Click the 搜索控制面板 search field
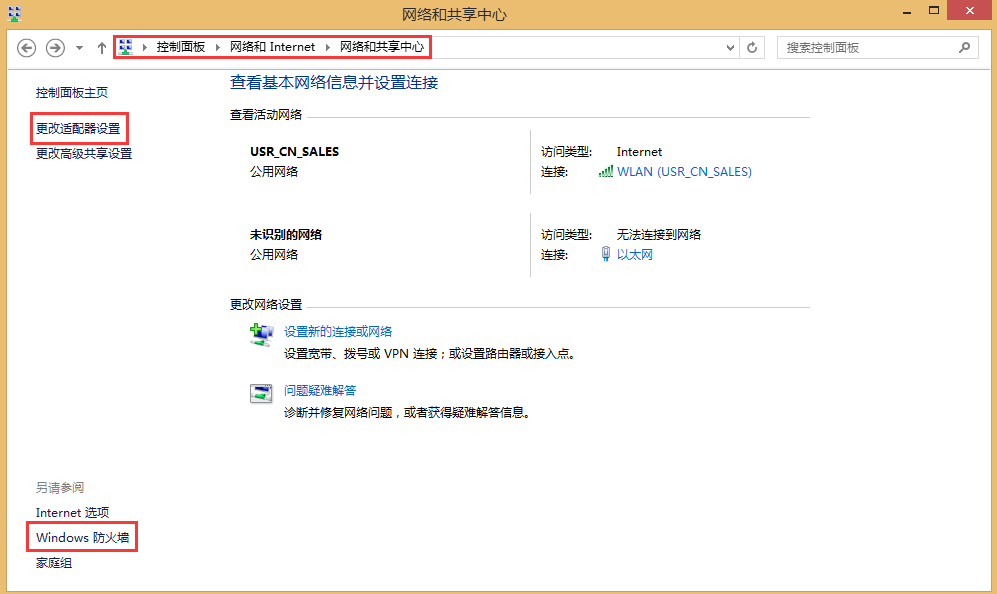The height and width of the screenshot is (594, 997). click(x=865, y=47)
